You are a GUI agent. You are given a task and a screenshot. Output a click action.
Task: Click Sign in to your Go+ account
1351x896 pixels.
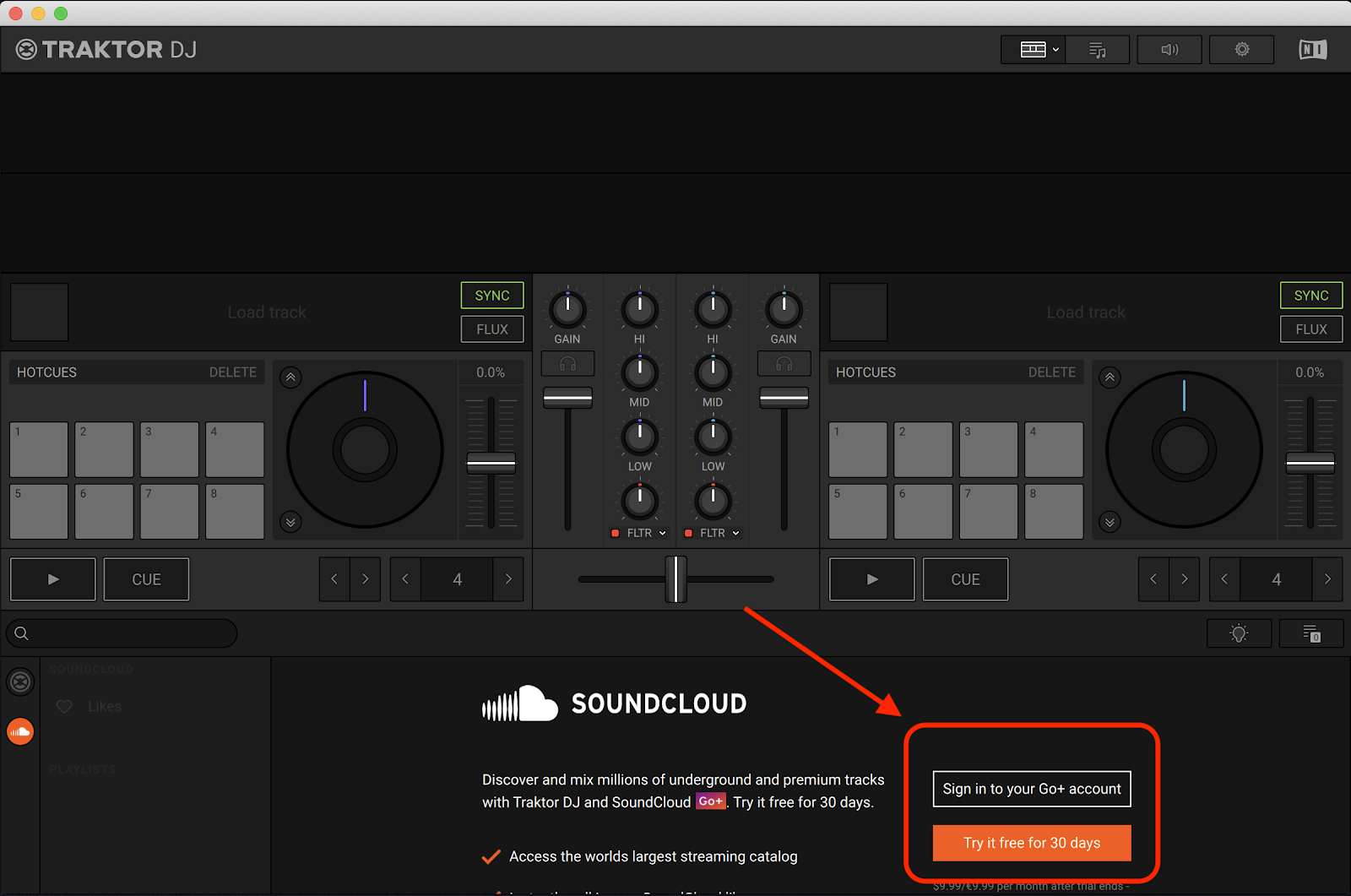click(x=1032, y=789)
